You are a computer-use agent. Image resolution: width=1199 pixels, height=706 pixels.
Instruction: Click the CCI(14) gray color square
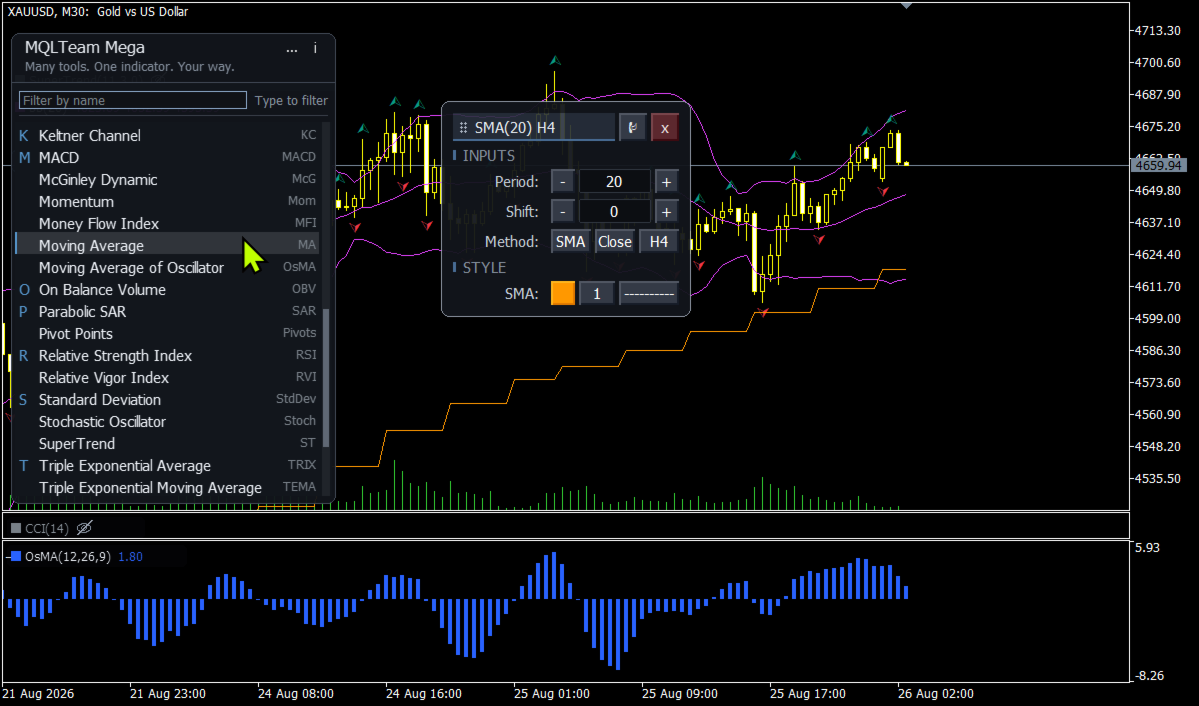coord(16,528)
